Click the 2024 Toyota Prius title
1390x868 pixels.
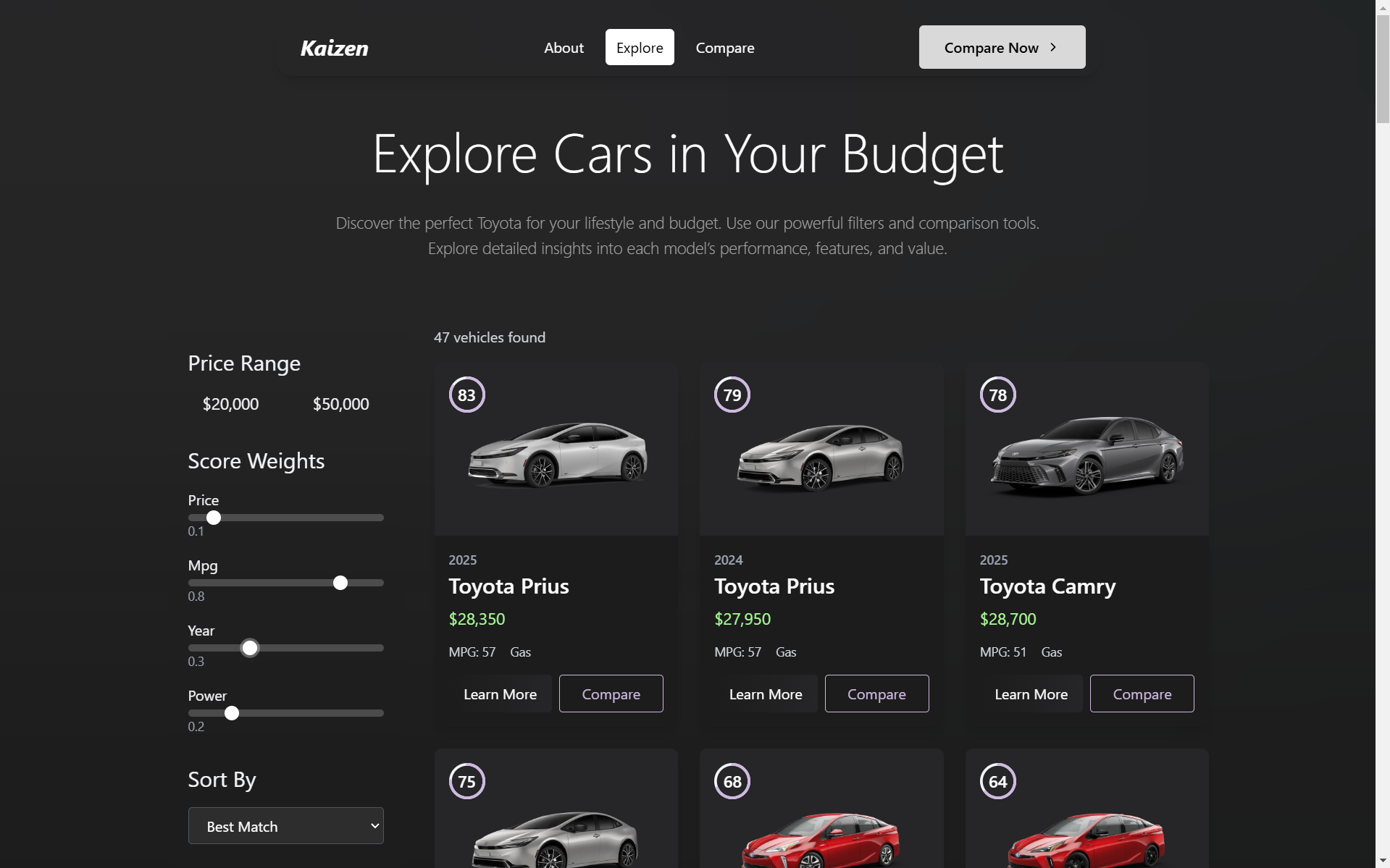tap(774, 586)
